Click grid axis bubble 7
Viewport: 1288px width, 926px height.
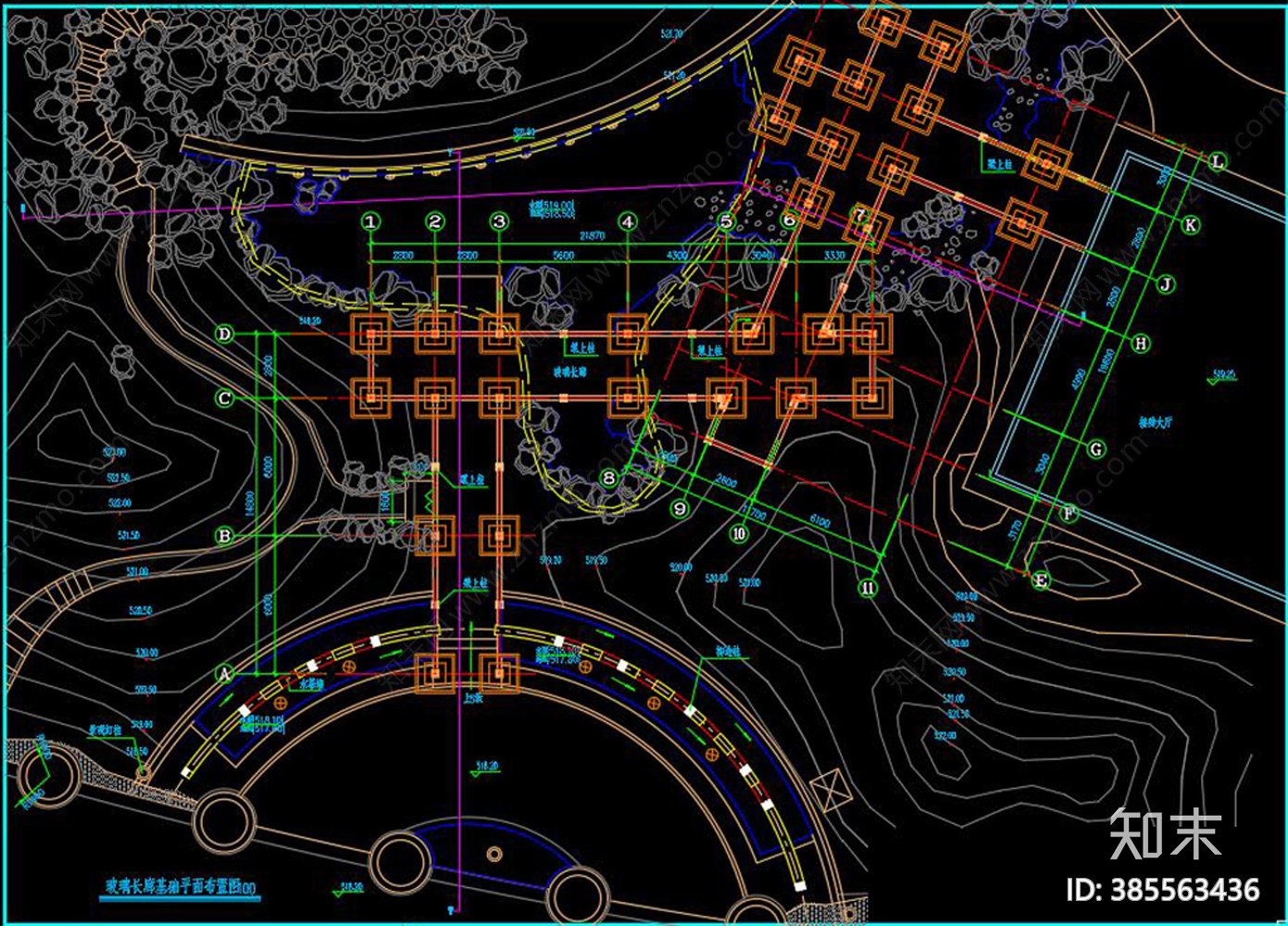(x=860, y=215)
